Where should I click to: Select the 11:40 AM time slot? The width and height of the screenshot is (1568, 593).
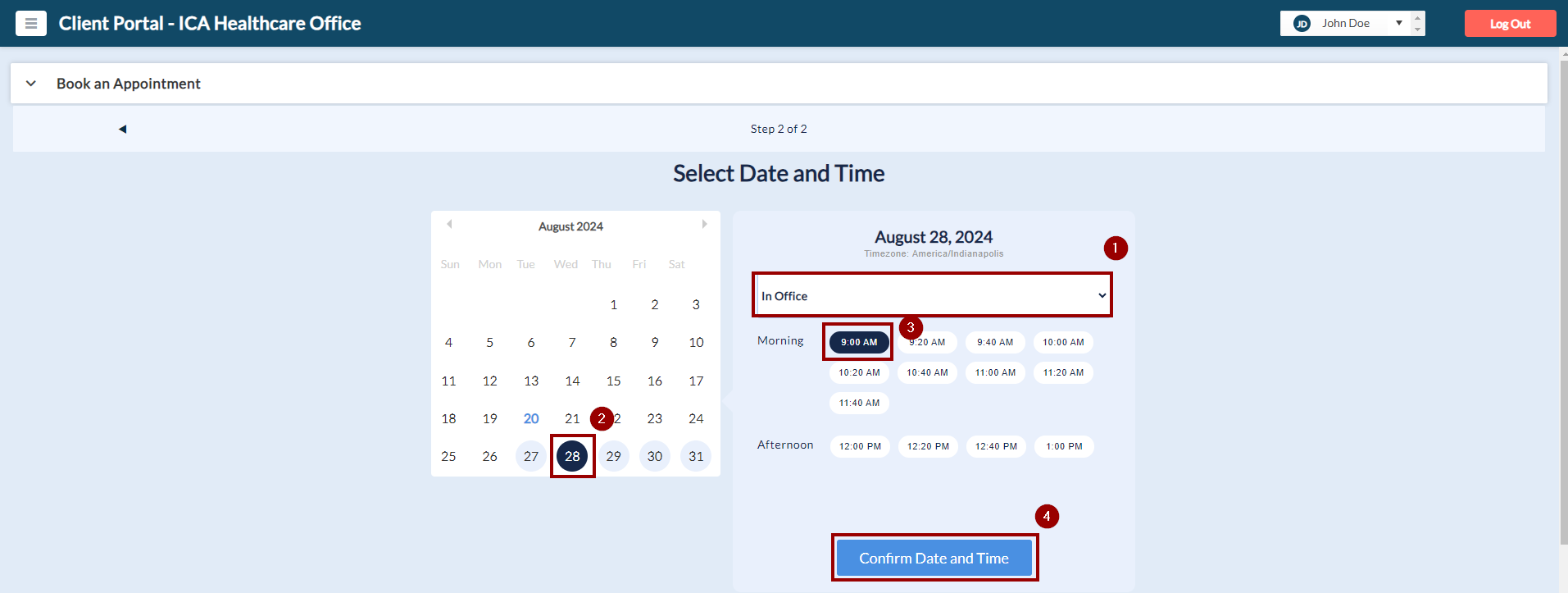859,404
